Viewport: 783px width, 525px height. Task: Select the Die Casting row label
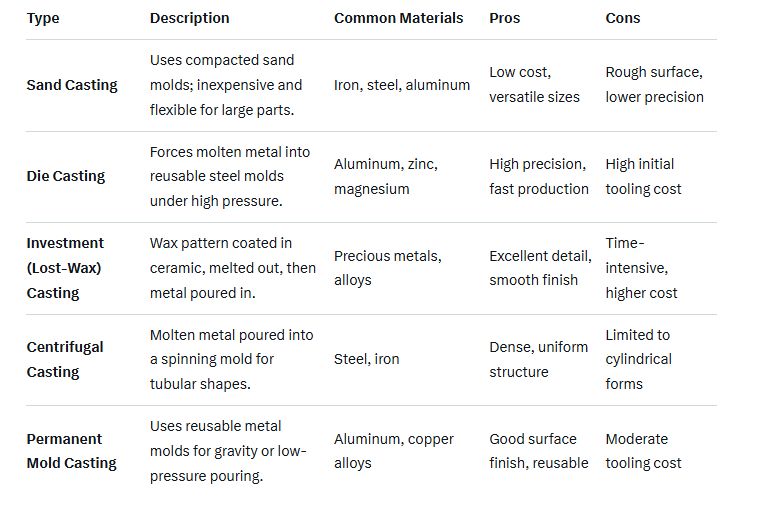65,176
